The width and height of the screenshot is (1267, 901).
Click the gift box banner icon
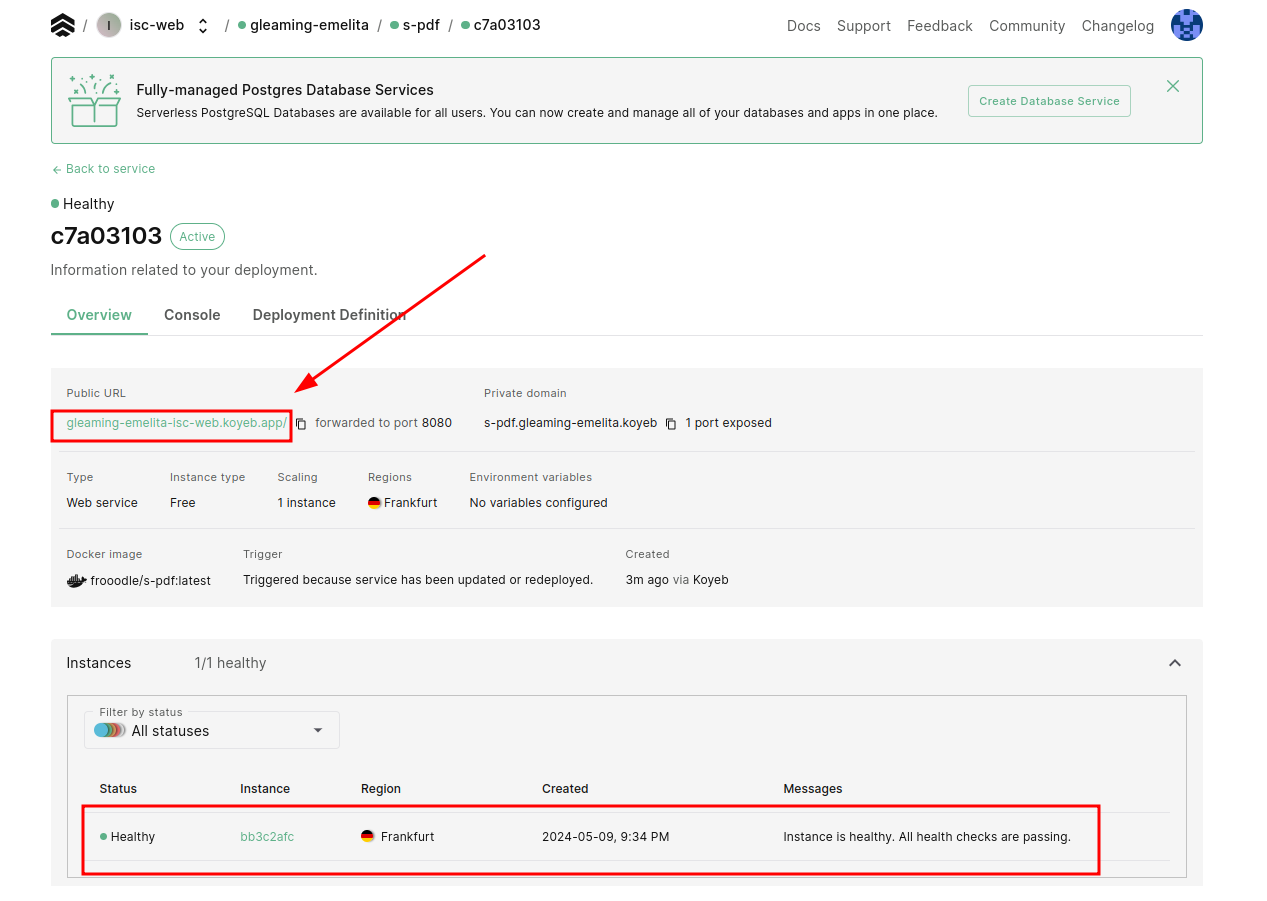click(x=95, y=100)
